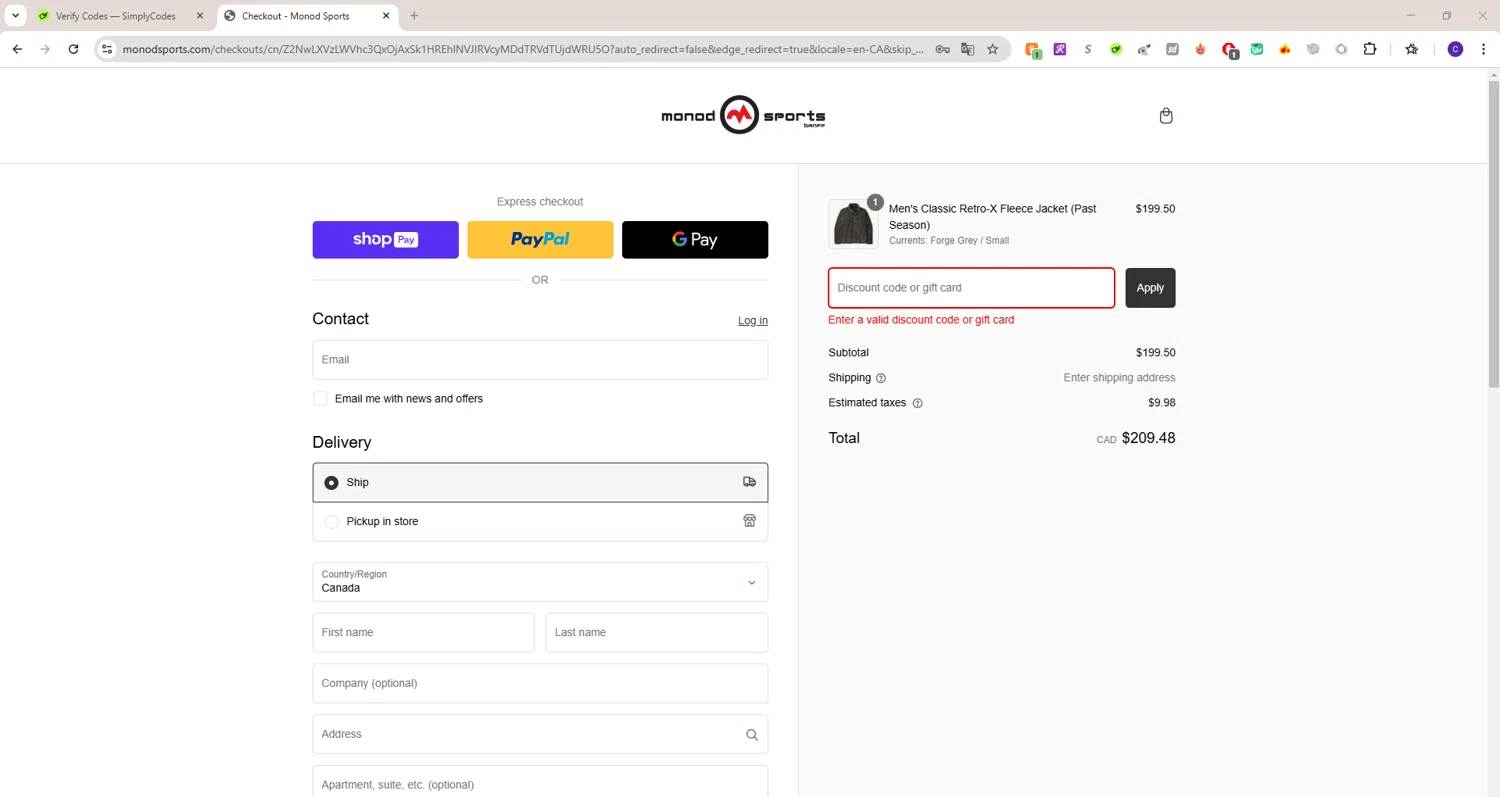
Task: Click the Log in link
Action: [753, 321]
